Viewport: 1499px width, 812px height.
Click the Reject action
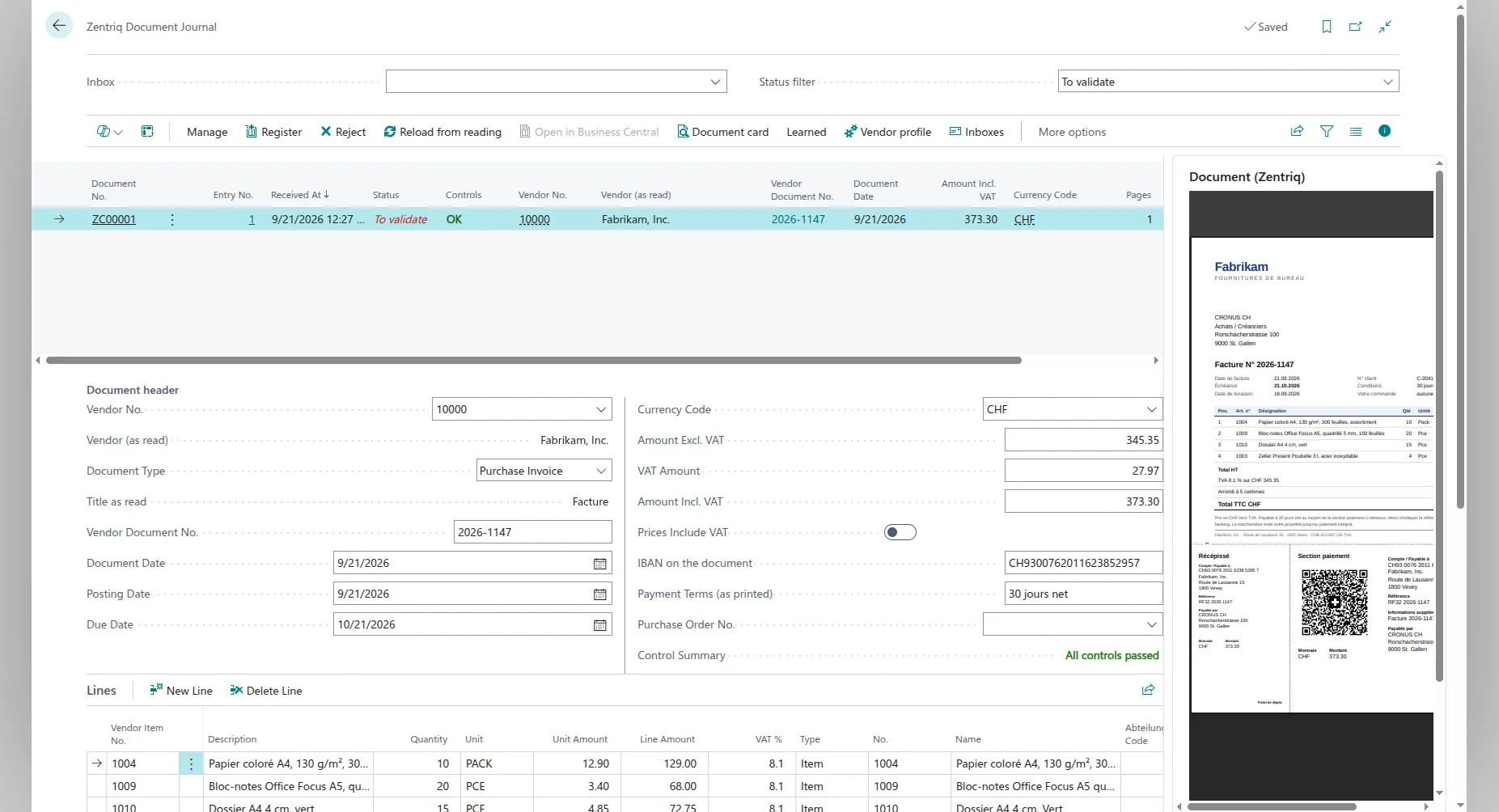(343, 132)
